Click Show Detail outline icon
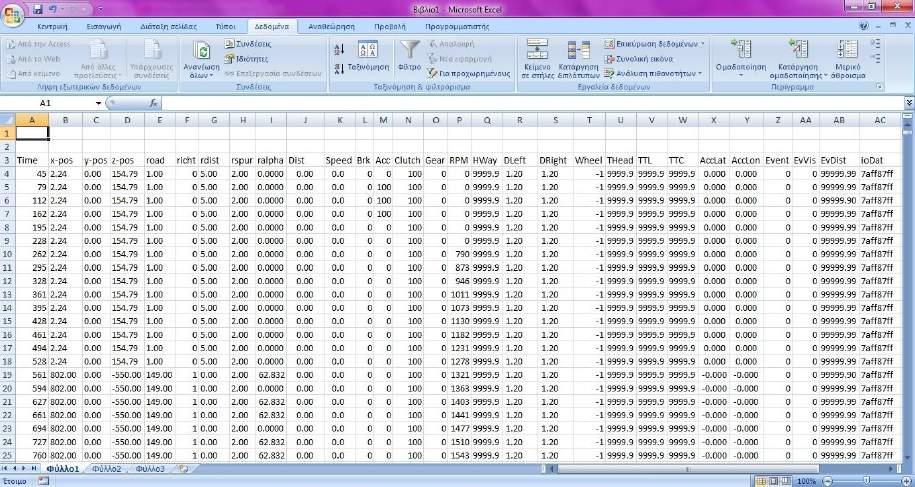Screen dimensions: 915x487 point(875,44)
